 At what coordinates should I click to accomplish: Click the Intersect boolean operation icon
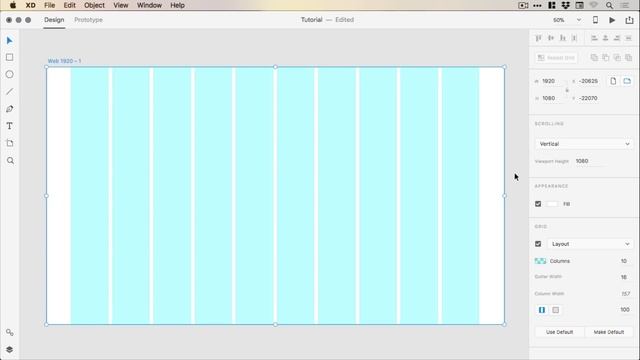617,58
